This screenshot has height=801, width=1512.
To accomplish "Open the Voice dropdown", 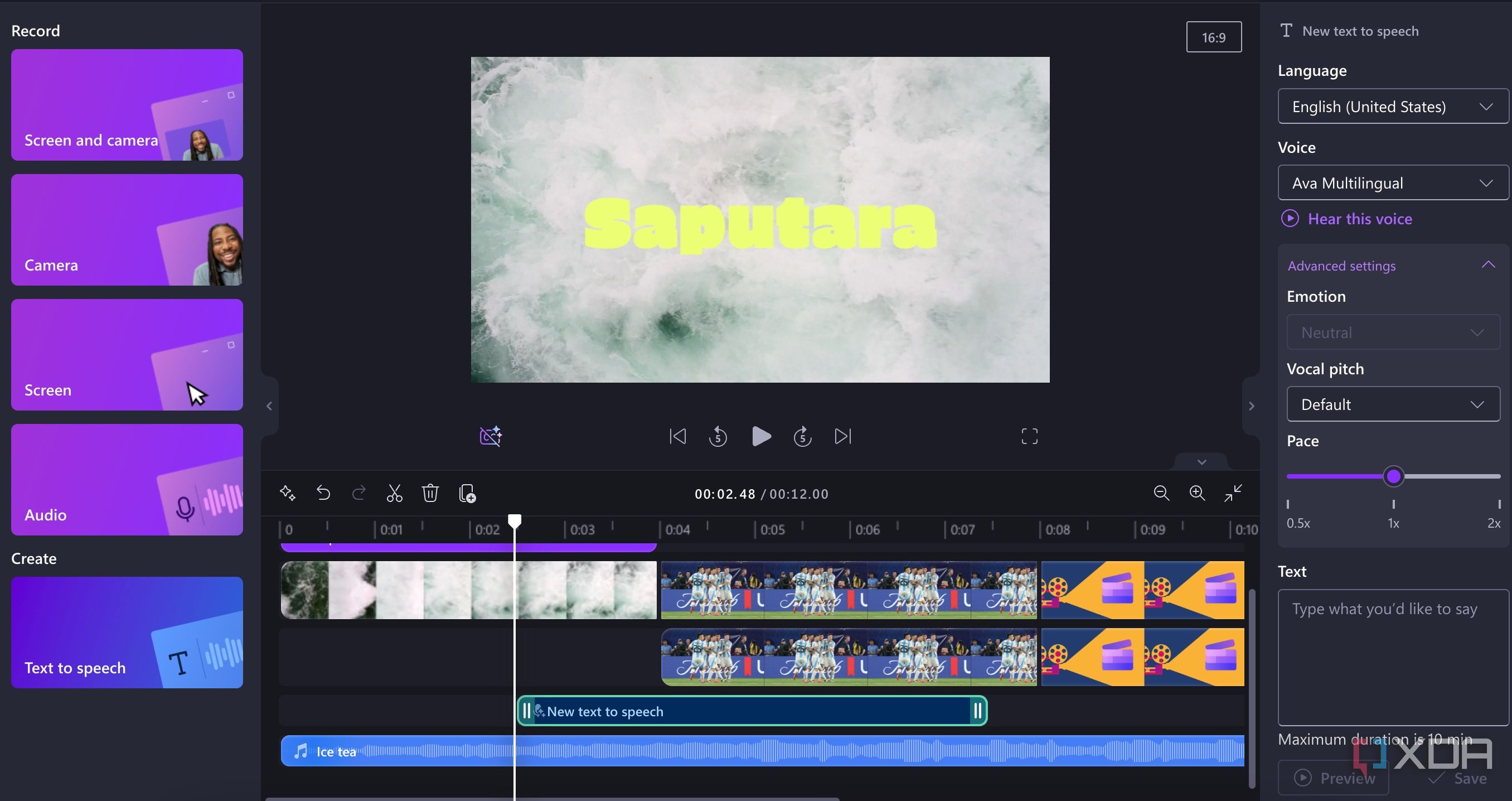I will pos(1392,182).
